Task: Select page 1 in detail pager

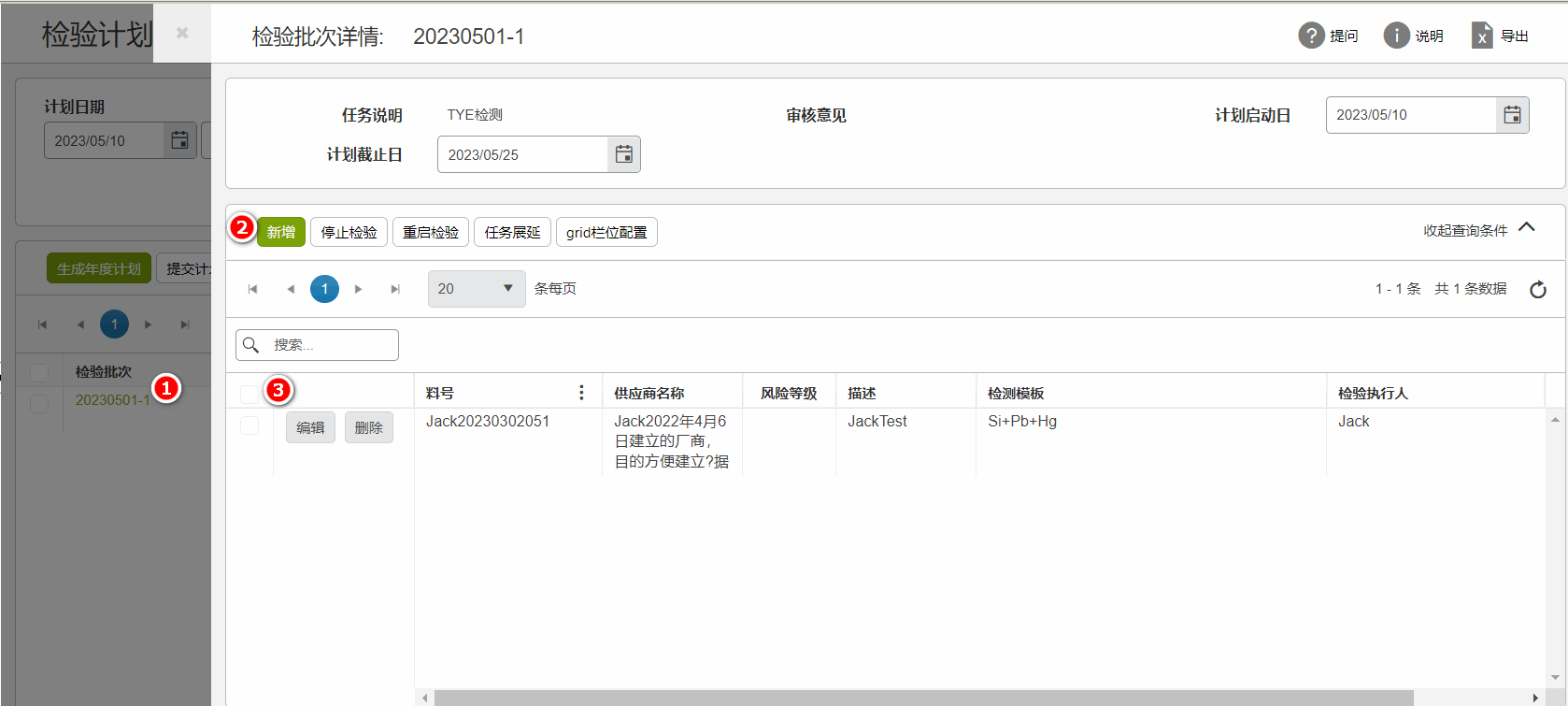Action: 324,289
